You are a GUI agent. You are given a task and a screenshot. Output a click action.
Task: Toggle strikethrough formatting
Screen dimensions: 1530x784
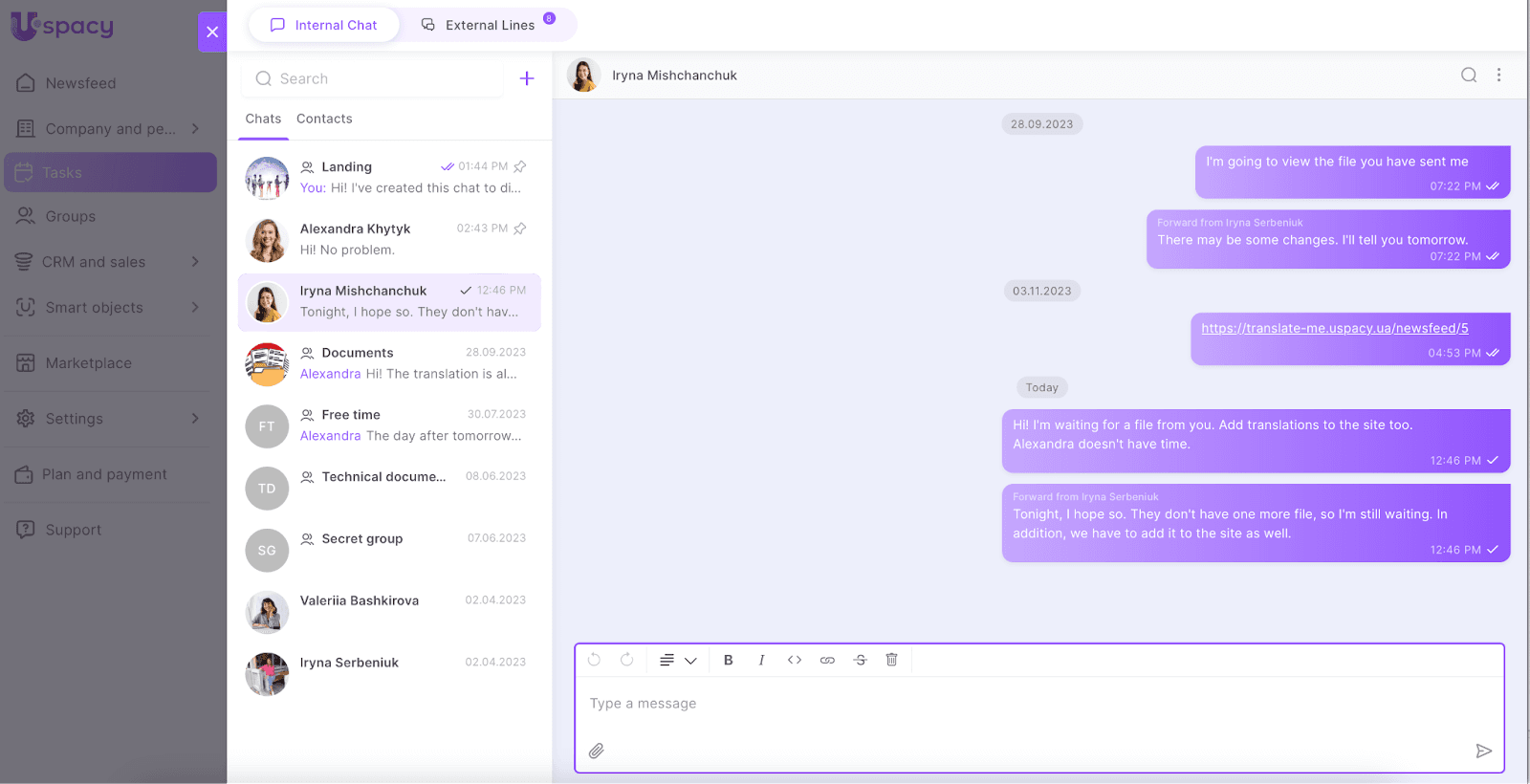coord(860,660)
